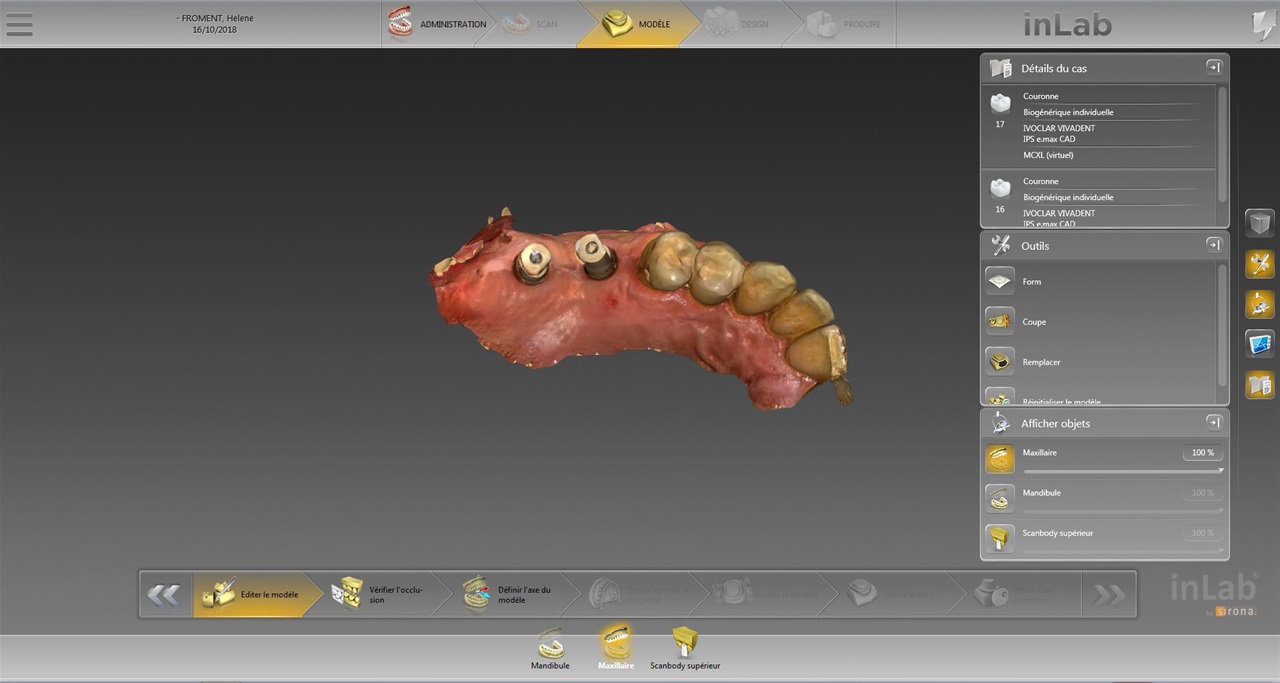Adjust the Scanbody supérieur opacity slider
Image resolution: width=1280 pixels, height=683 pixels.
(x=1123, y=550)
